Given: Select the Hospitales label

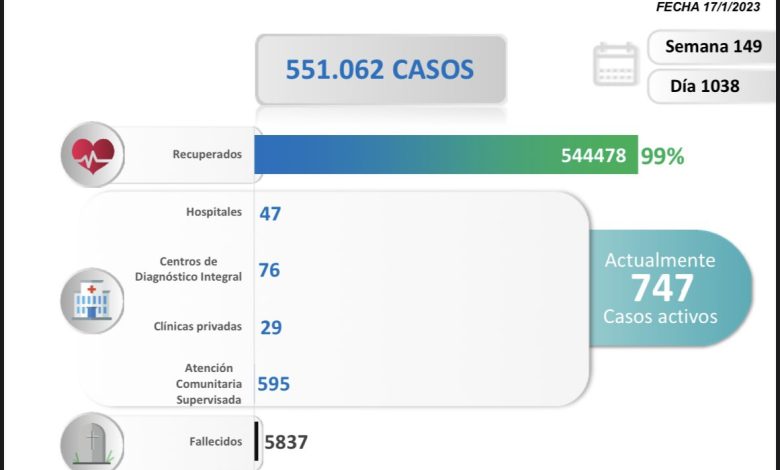Looking at the screenshot, I should pyautogui.click(x=213, y=212).
